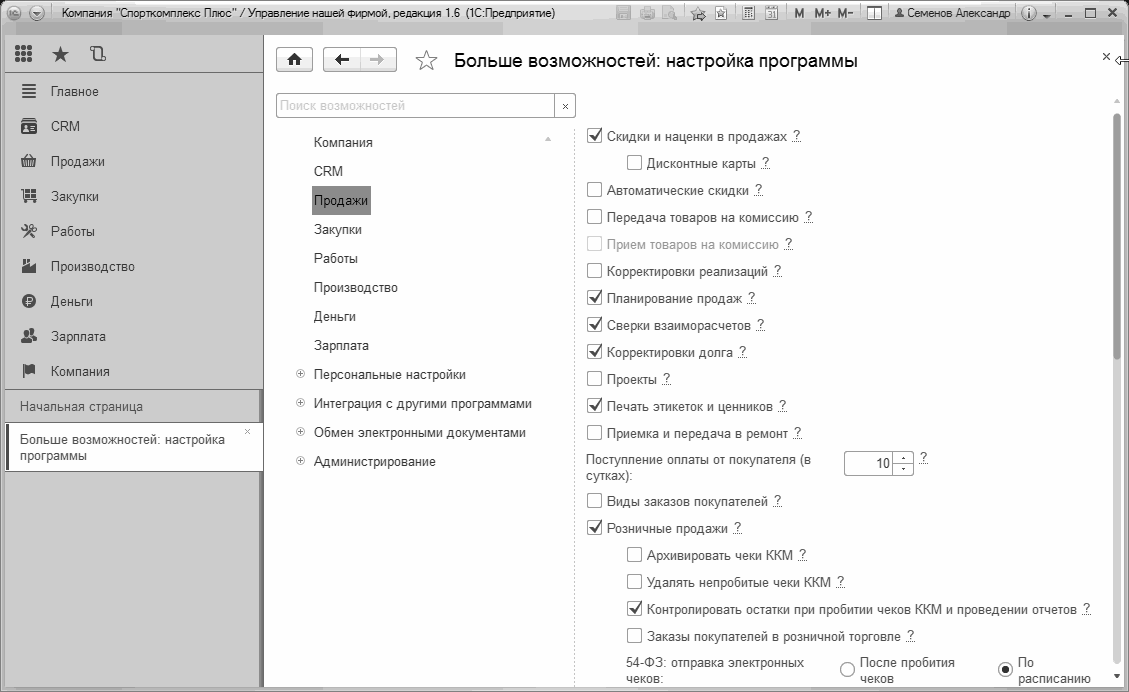Uncheck Сверки взаиморасчетов
This screenshot has height=692, width=1129.
tap(594, 325)
